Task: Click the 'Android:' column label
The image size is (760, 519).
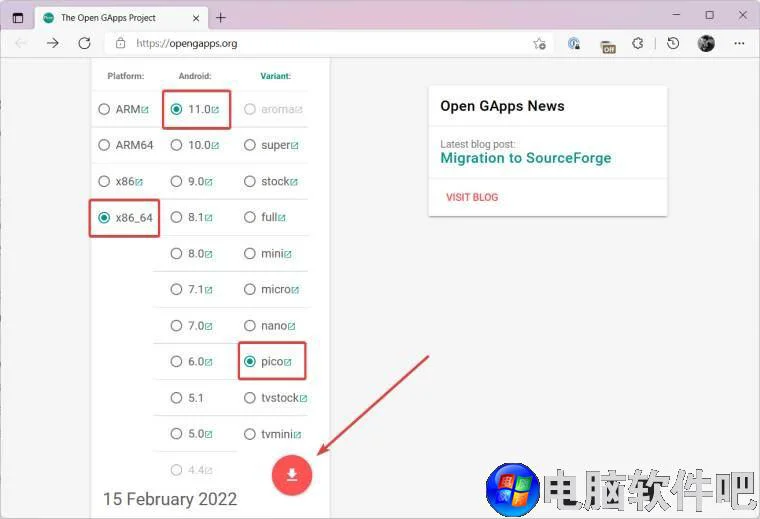Action: pyautogui.click(x=195, y=76)
